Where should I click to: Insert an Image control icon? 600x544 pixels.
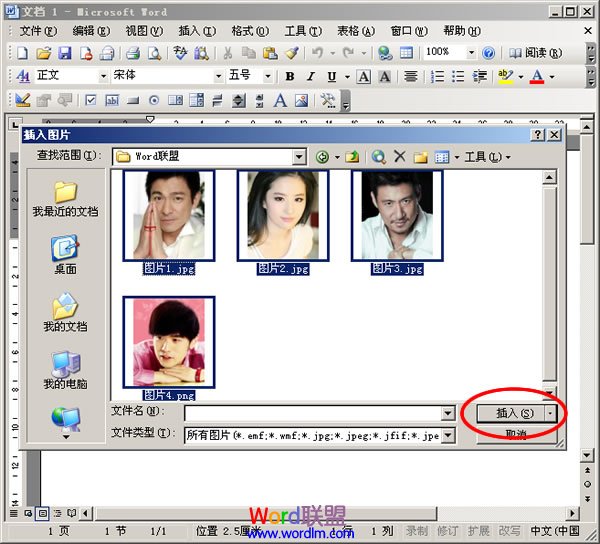(302, 101)
